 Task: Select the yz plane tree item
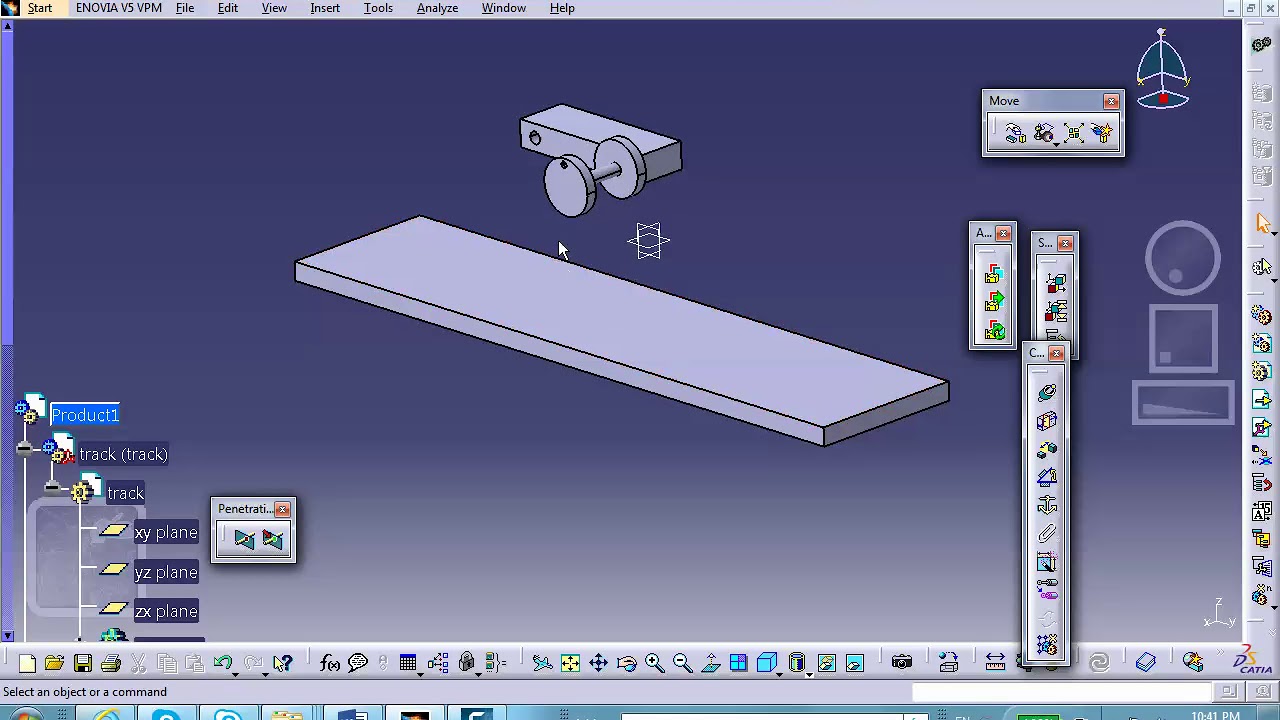166,573
